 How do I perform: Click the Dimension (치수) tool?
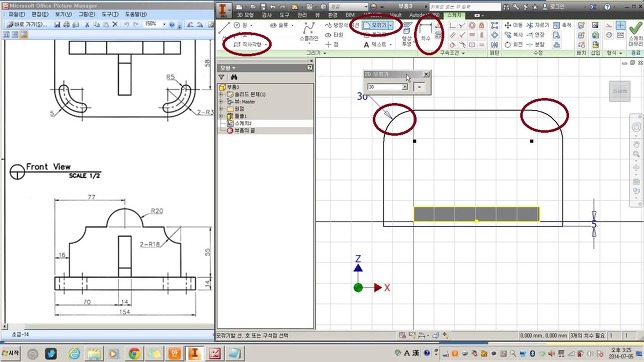(426, 32)
